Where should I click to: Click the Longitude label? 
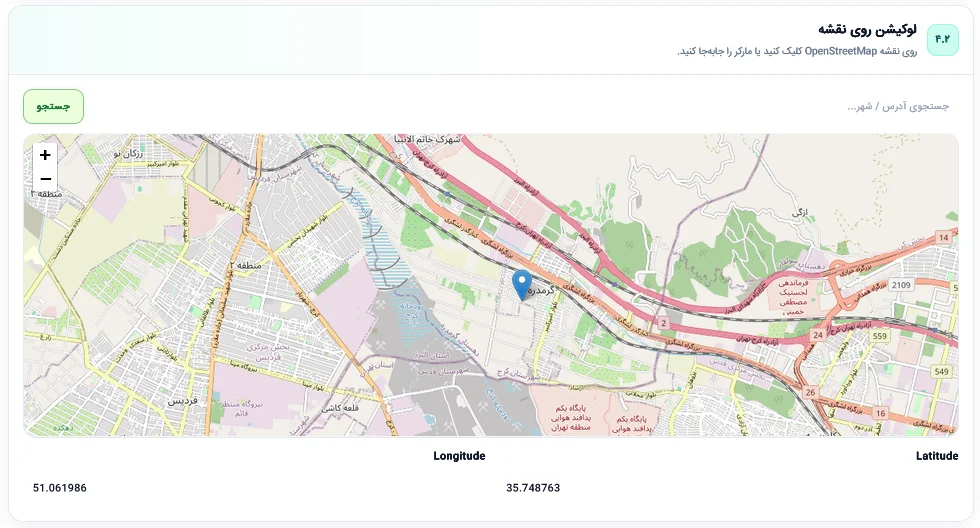(x=459, y=456)
